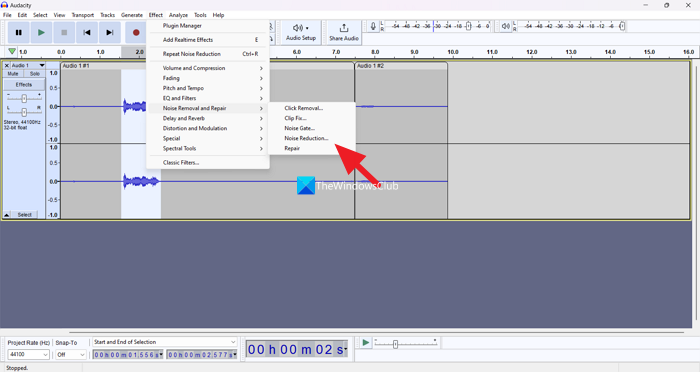This screenshot has height=372, width=700.
Task: Click the track Effects button
Action: [24, 85]
